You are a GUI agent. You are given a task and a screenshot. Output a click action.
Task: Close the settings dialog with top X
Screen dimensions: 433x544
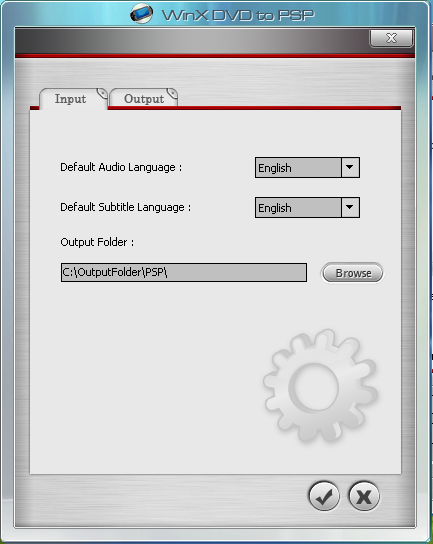[391, 38]
